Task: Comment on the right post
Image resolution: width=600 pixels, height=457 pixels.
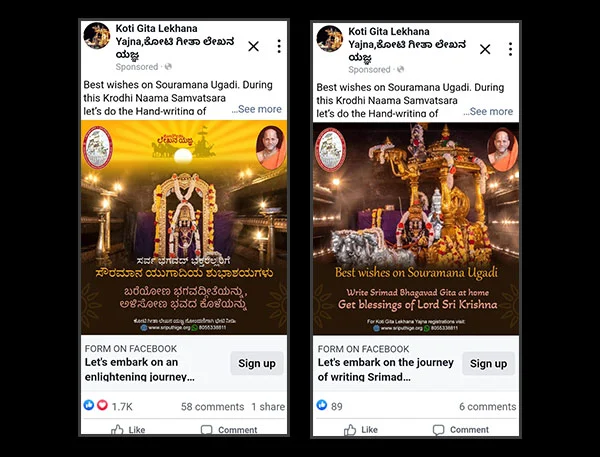Action: tap(461, 429)
